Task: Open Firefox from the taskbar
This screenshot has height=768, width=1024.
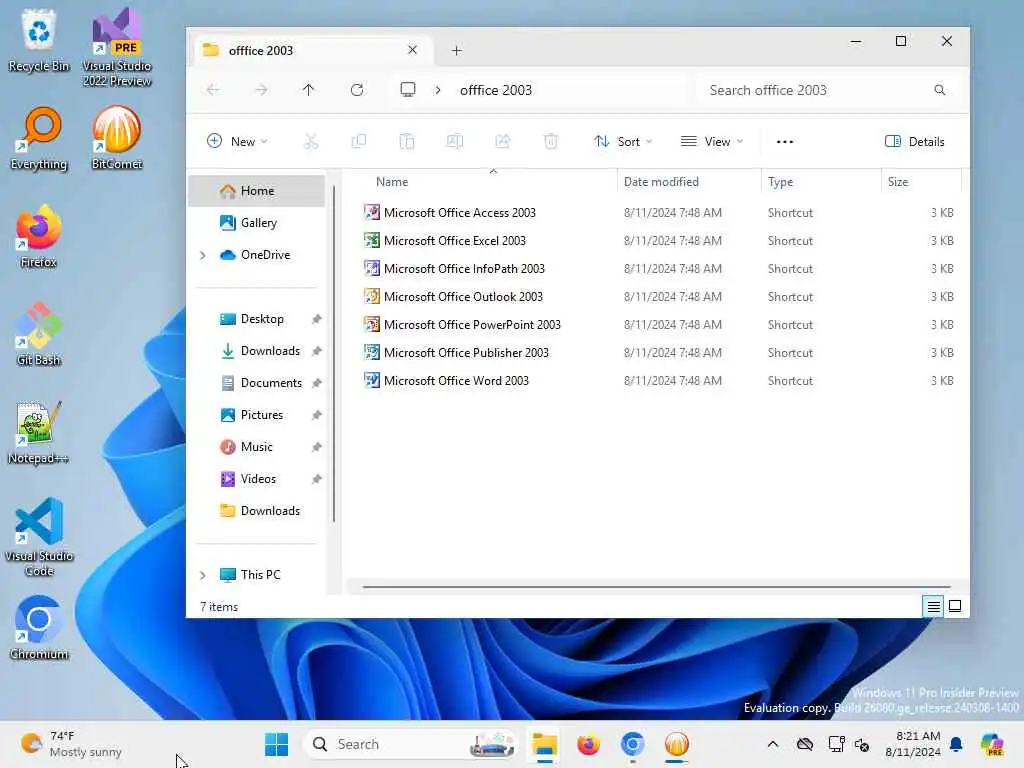Action: click(588, 744)
